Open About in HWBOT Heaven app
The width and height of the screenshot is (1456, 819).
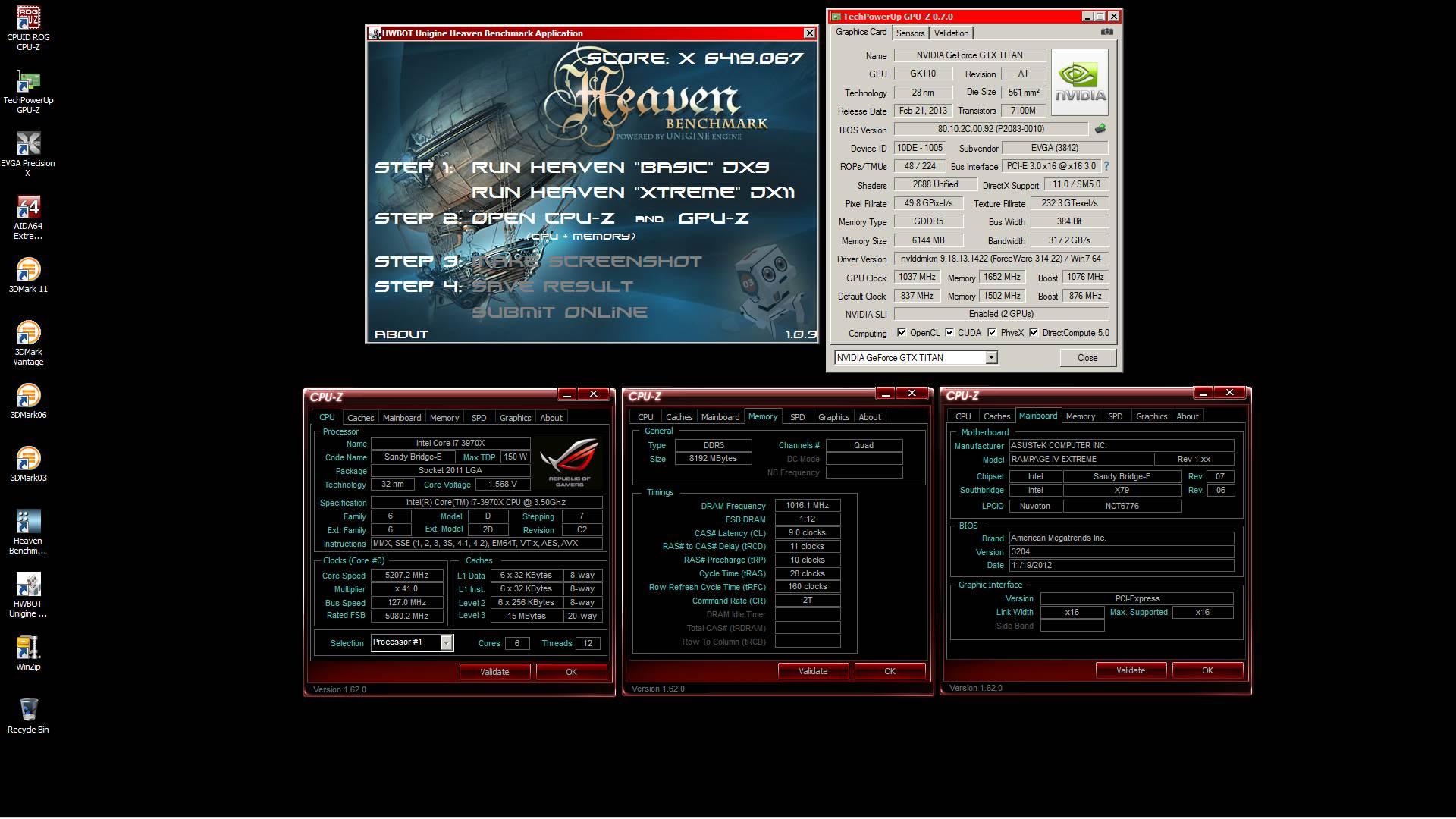point(401,334)
